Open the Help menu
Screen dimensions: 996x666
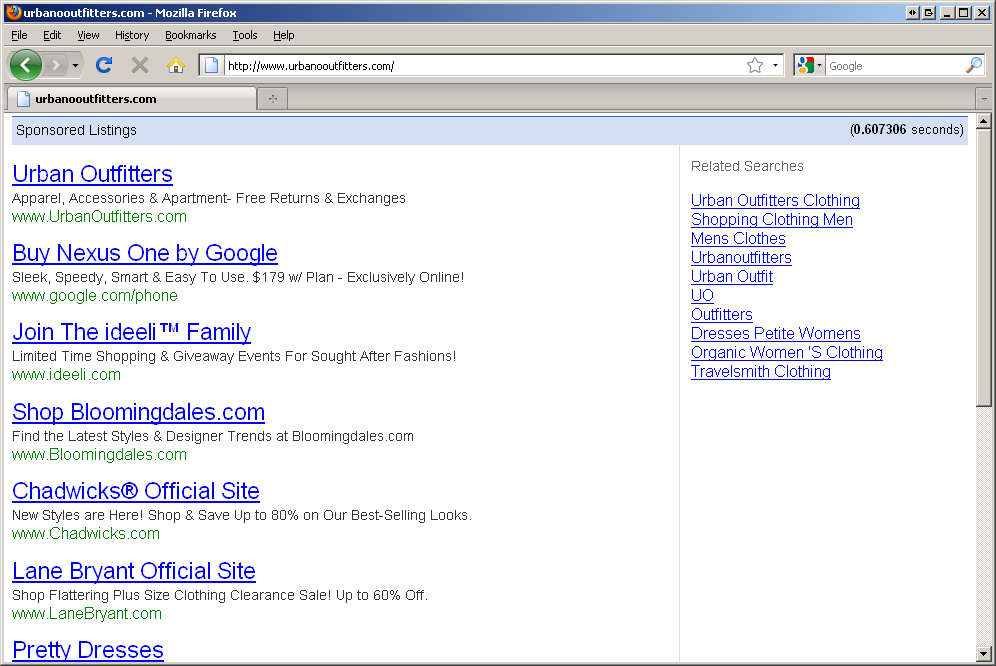click(283, 35)
